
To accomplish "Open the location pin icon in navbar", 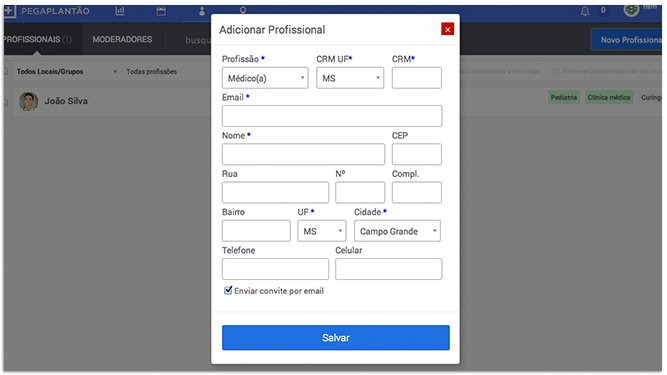I will (243, 10).
